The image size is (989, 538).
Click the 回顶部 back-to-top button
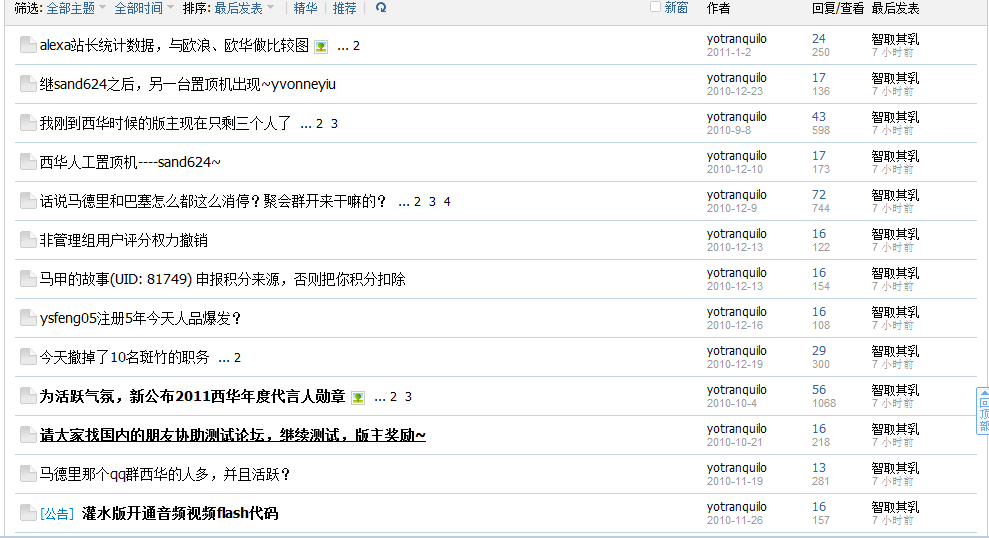pyautogui.click(x=983, y=411)
